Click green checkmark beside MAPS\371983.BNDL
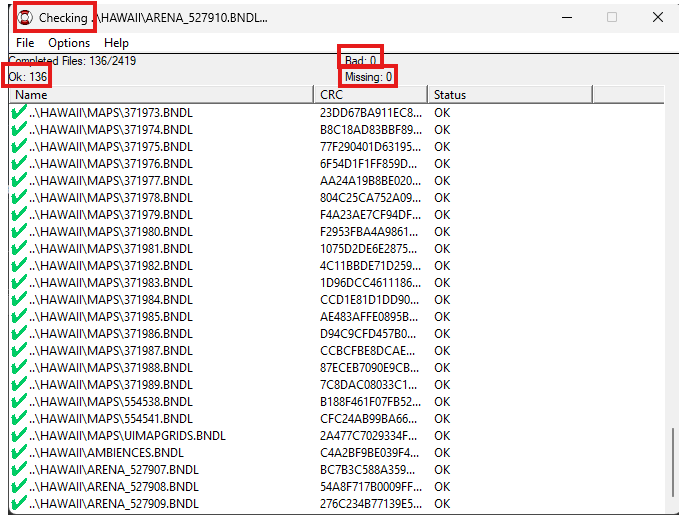 pos(19,282)
